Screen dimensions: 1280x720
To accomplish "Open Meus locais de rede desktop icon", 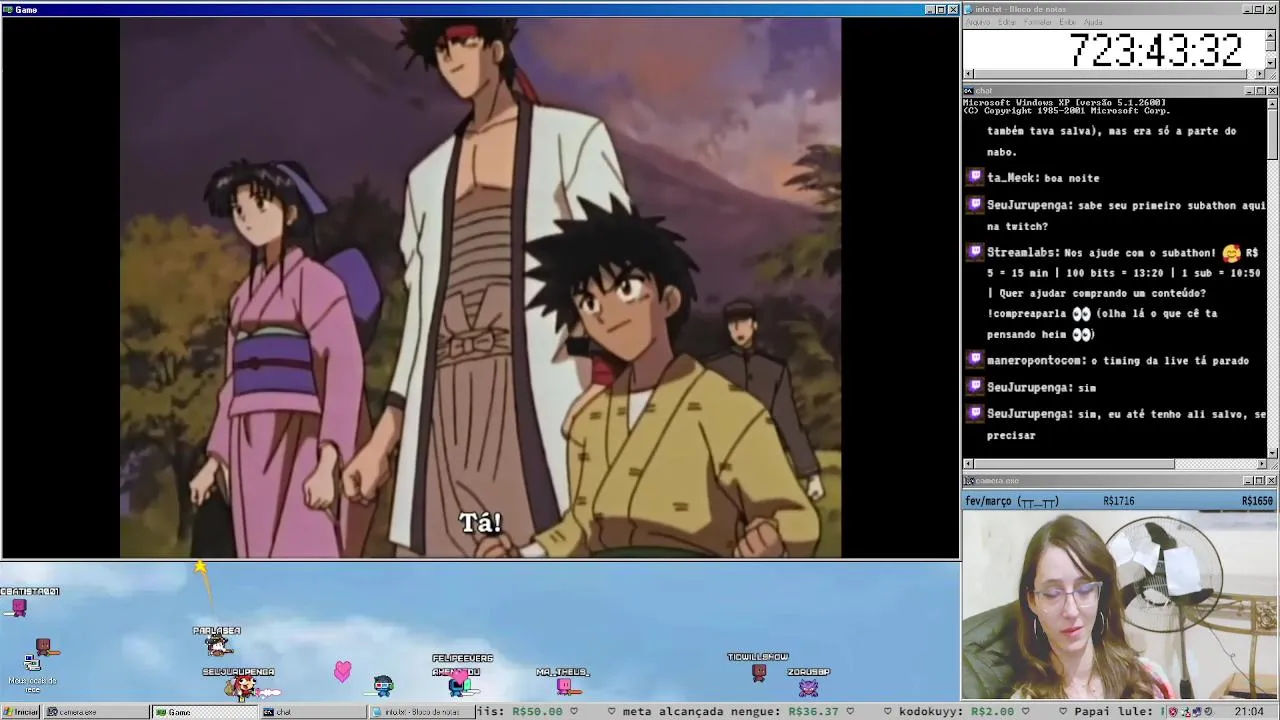I will point(32,672).
